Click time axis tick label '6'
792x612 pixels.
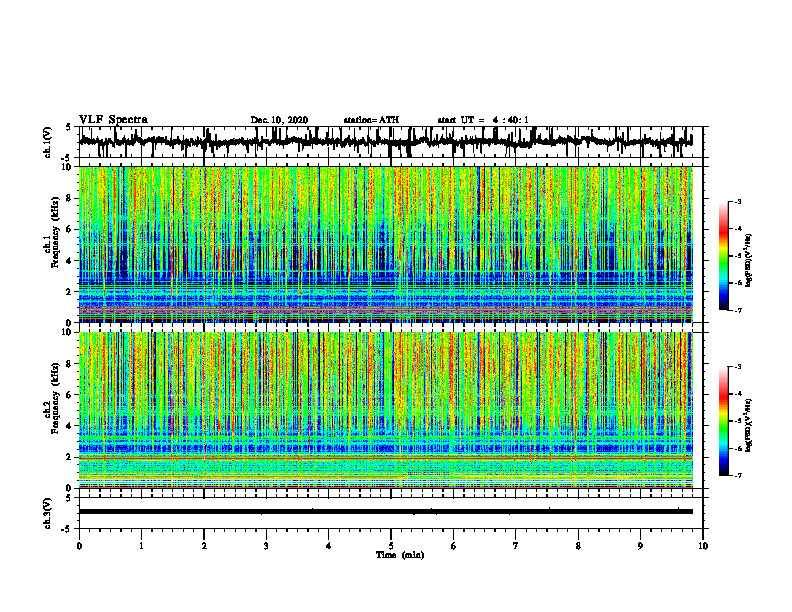click(x=454, y=546)
